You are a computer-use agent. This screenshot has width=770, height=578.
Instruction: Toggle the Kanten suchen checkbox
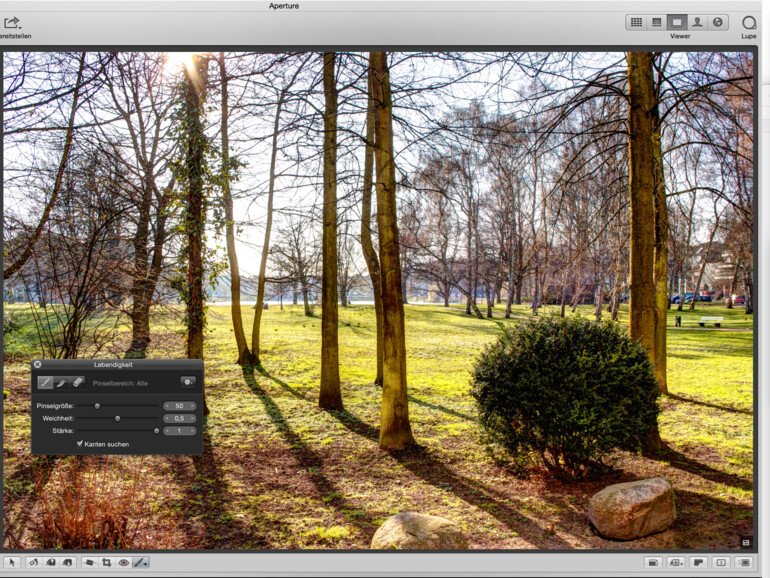pyautogui.click(x=80, y=443)
